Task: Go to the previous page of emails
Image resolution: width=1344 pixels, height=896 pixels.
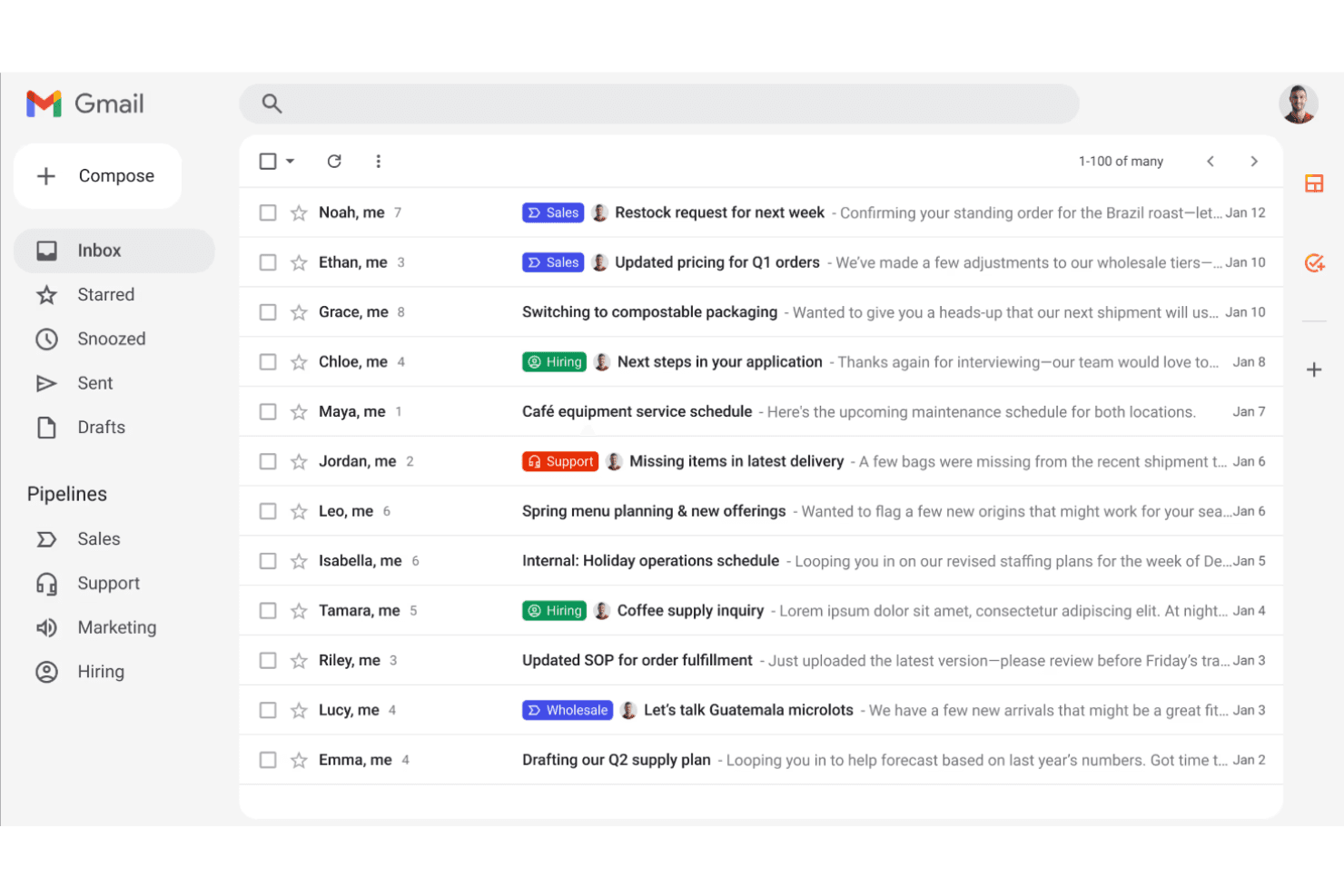Action: [1210, 161]
